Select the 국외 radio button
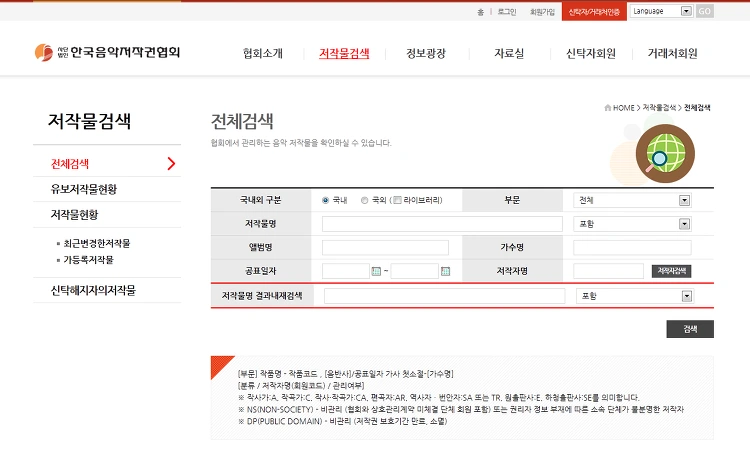 click(364, 200)
